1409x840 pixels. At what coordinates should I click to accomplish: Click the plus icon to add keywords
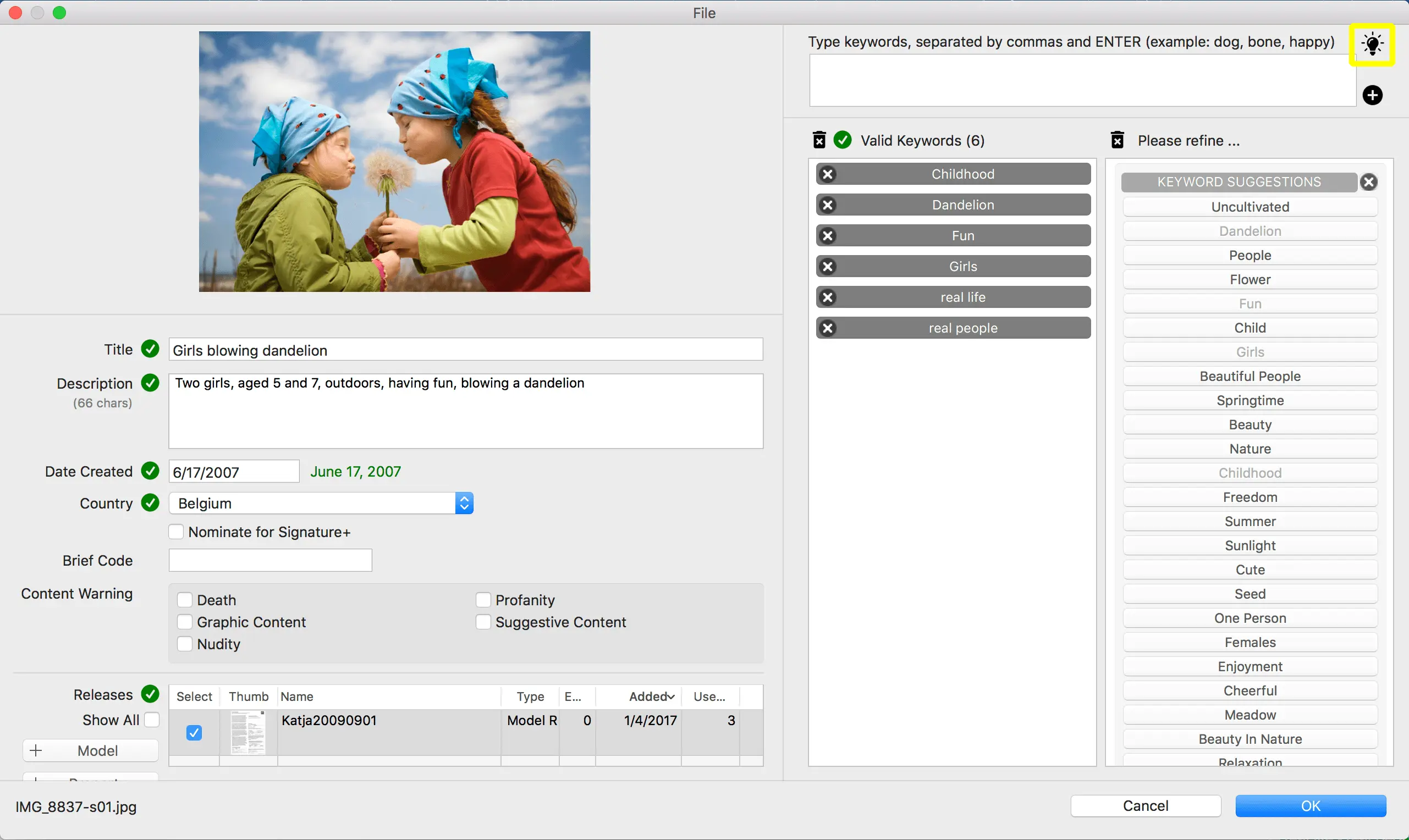tap(1372, 95)
